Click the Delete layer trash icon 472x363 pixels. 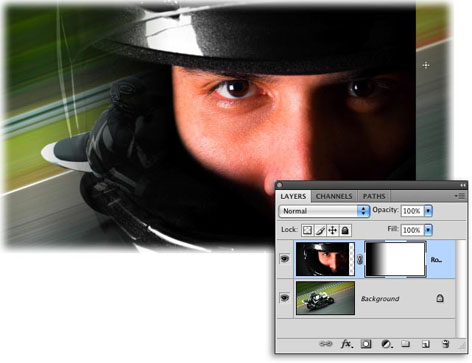[445, 344]
